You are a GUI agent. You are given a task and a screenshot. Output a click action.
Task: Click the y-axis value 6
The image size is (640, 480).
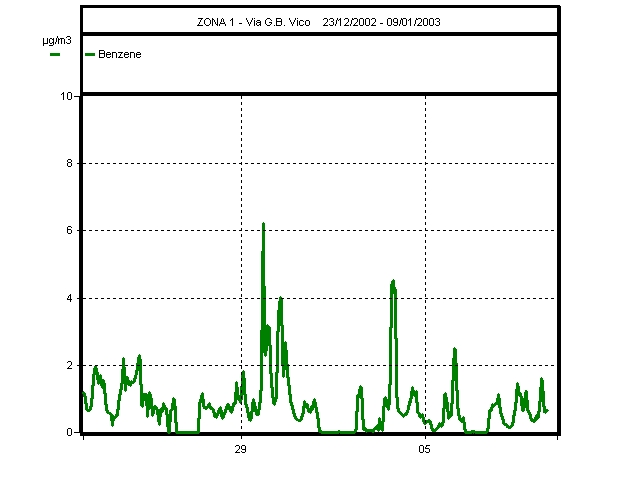pyautogui.click(x=69, y=230)
